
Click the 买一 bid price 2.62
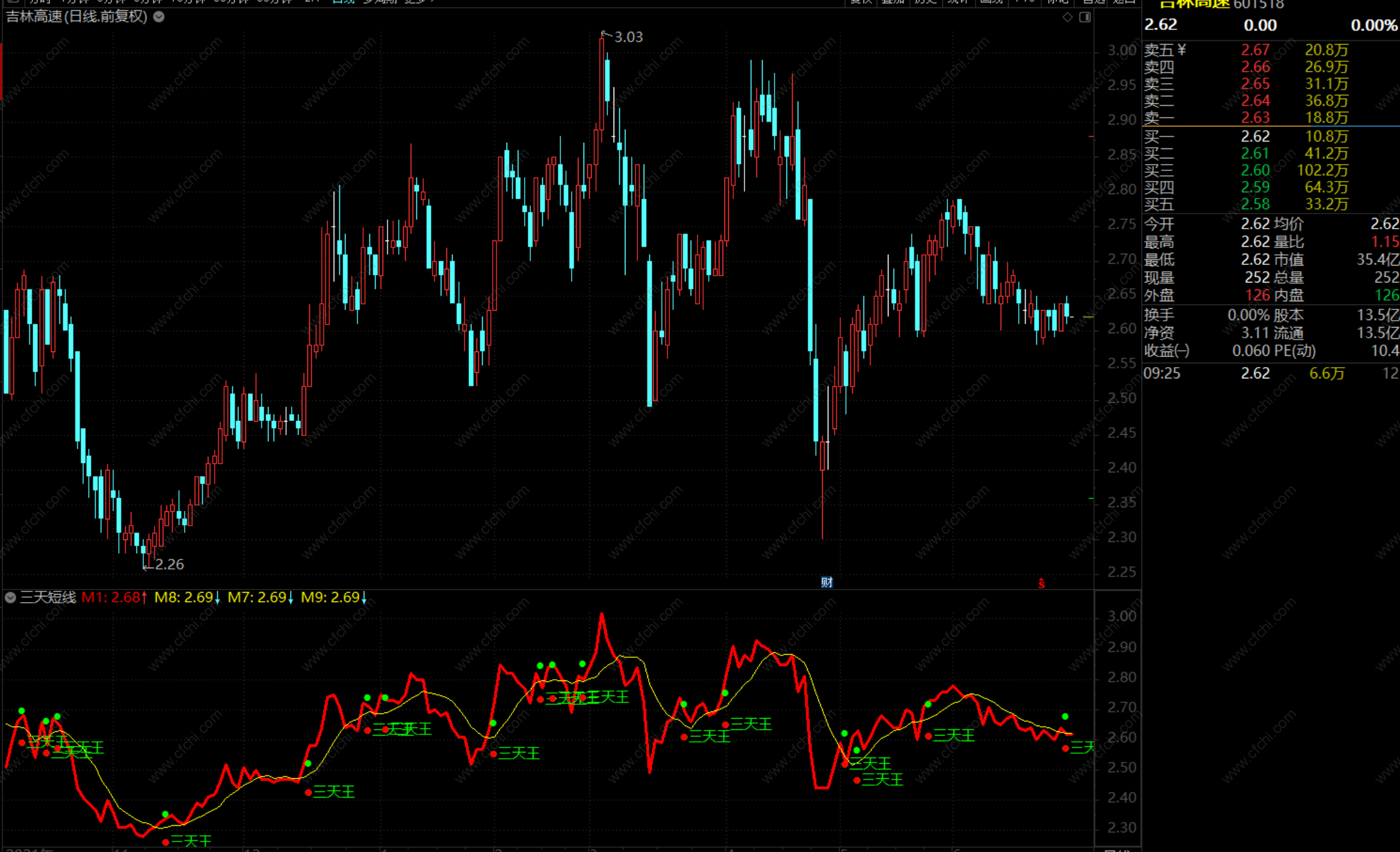[1255, 137]
